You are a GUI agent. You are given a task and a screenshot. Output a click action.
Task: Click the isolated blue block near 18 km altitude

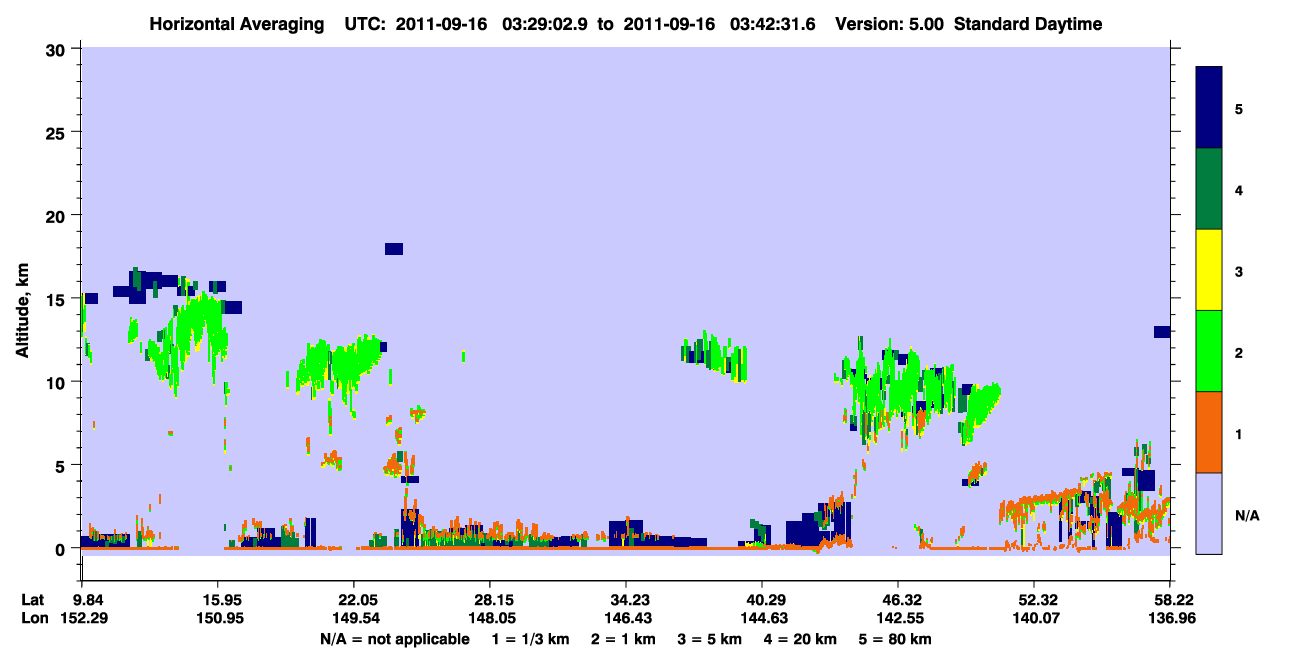tap(394, 249)
